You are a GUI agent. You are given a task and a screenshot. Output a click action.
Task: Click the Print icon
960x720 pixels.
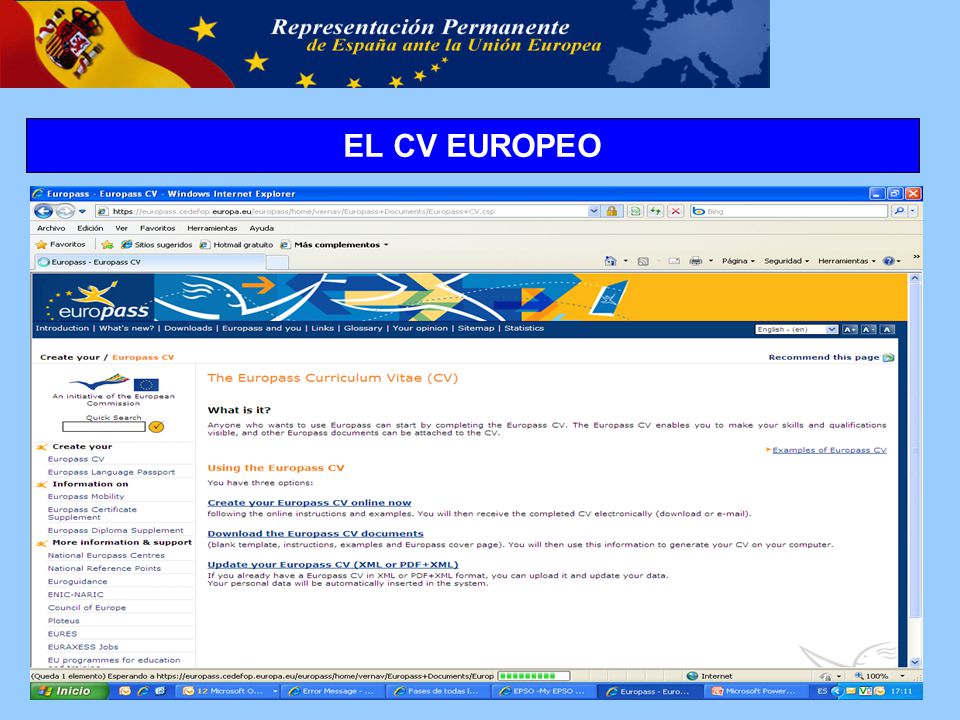[x=696, y=261]
